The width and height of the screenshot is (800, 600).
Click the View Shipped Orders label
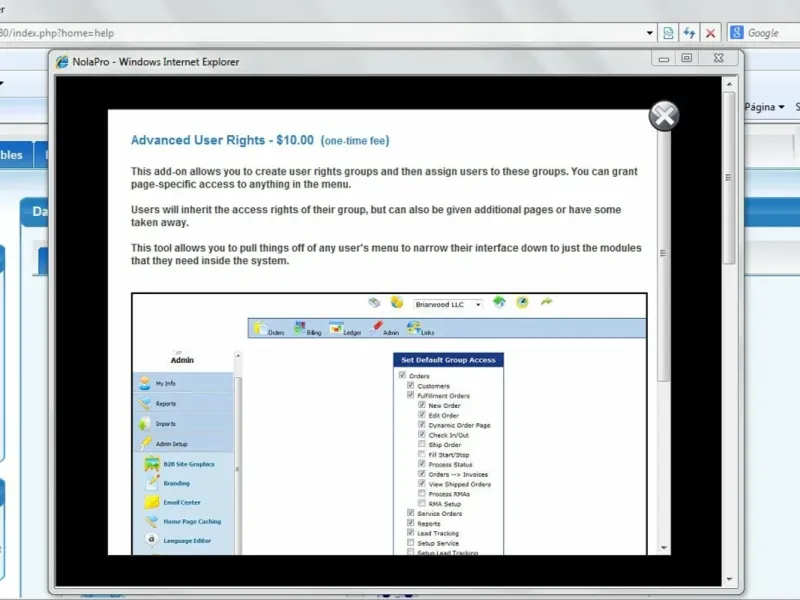point(460,484)
